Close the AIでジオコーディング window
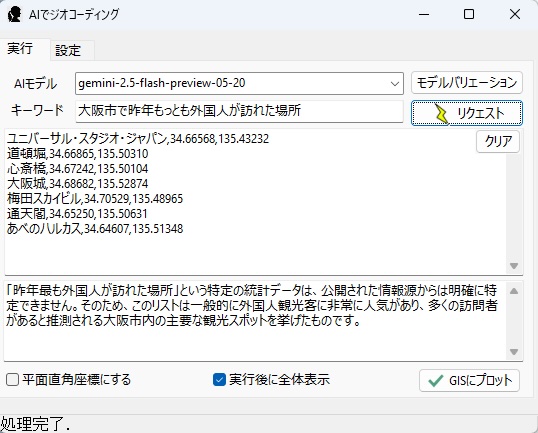Image resolution: width=538 pixels, height=433 pixels. 515,14
